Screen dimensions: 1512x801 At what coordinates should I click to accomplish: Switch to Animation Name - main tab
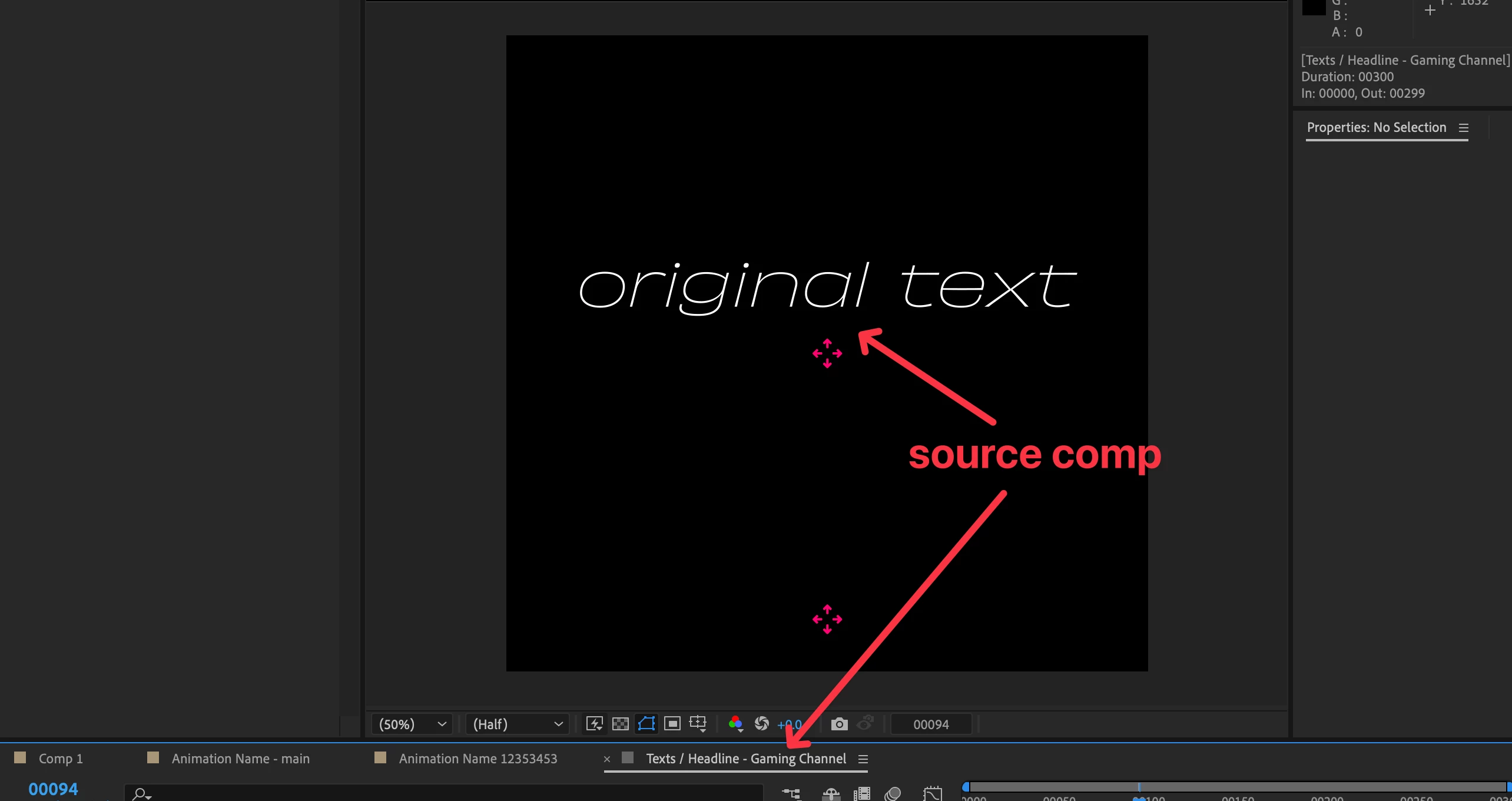pyautogui.click(x=240, y=759)
